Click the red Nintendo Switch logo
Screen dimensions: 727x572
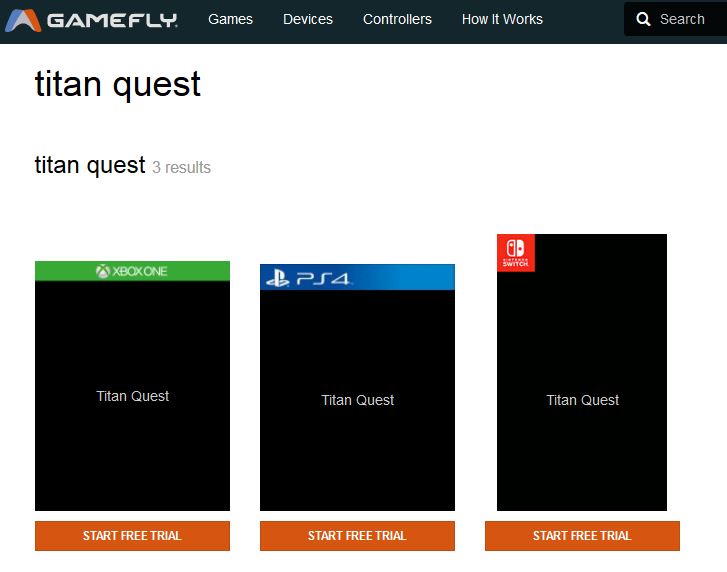(x=516, y=253)
